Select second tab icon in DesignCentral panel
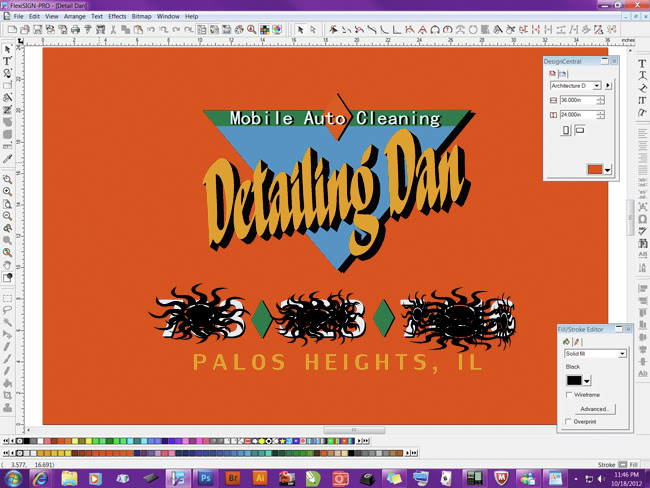The height and width of the screenshot is (488, 650). tap(562, 74)
